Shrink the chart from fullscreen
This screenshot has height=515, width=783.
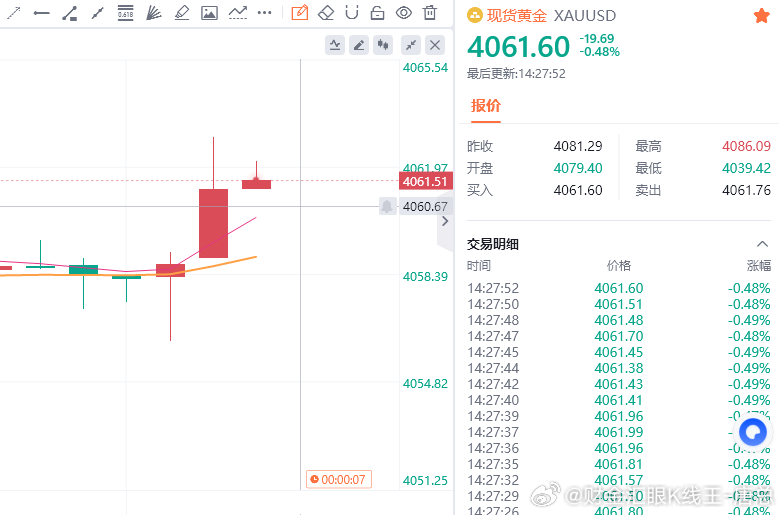point(411,45)
